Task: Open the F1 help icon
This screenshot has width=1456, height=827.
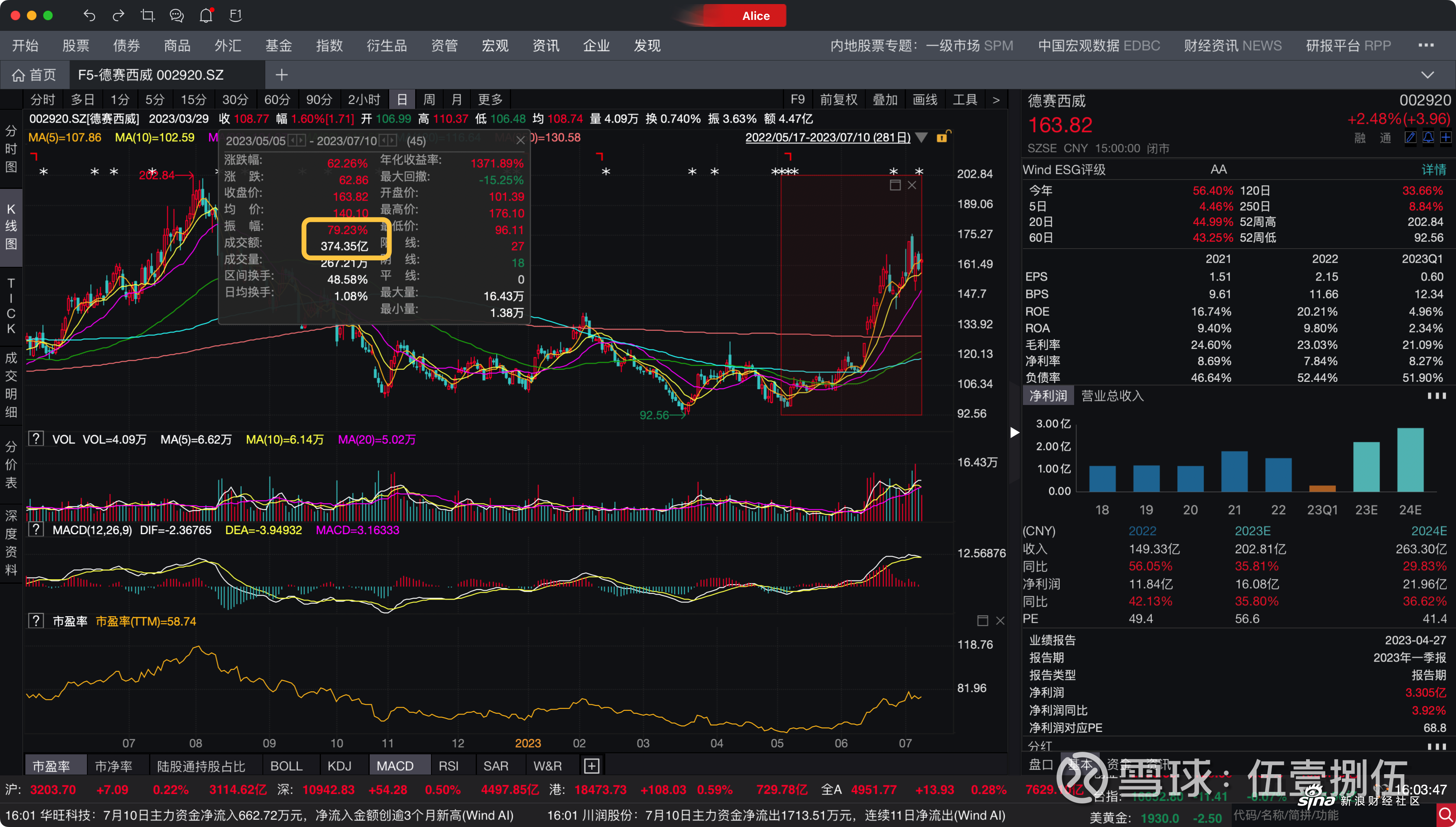Action: 236,15
